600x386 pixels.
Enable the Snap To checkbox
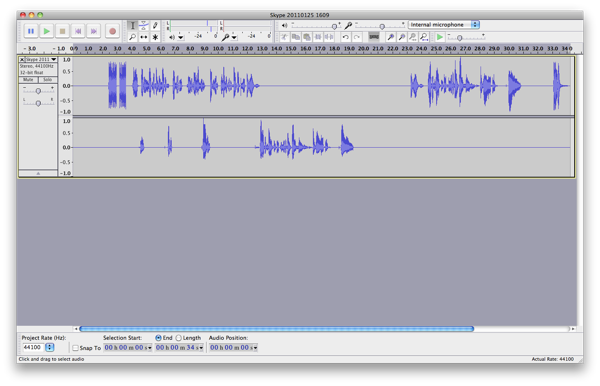(x=75, y=348)
